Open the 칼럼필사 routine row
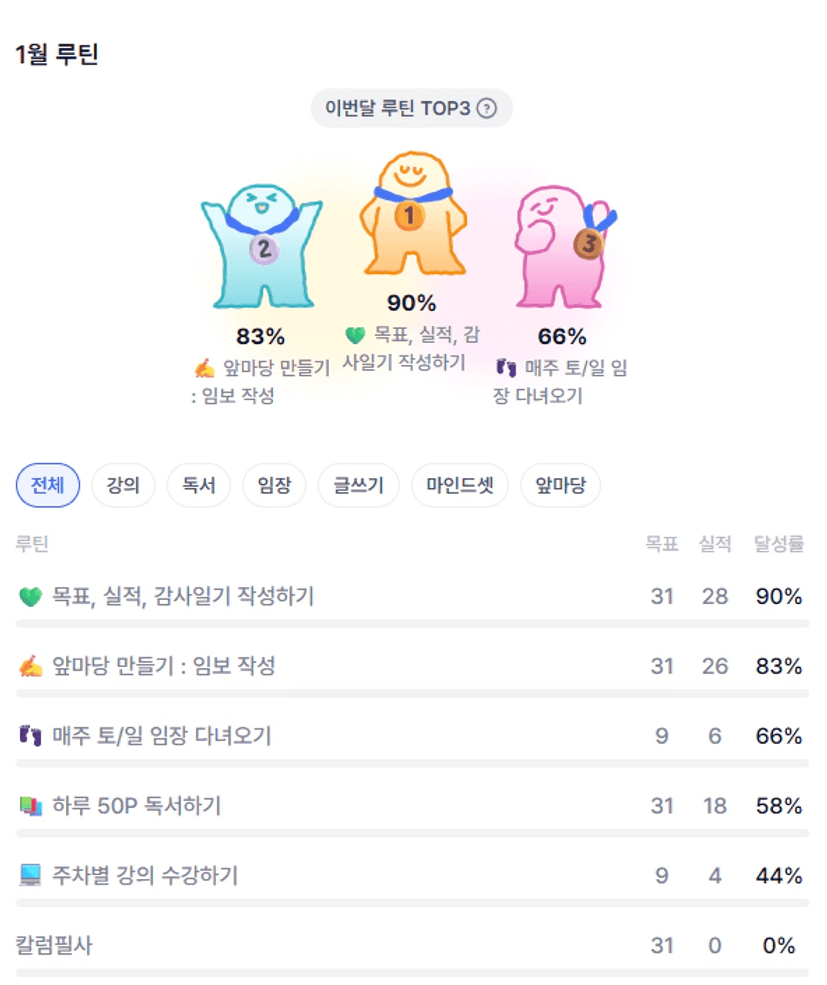The width and height of the screenshot is (827, 985). point(54,945)
